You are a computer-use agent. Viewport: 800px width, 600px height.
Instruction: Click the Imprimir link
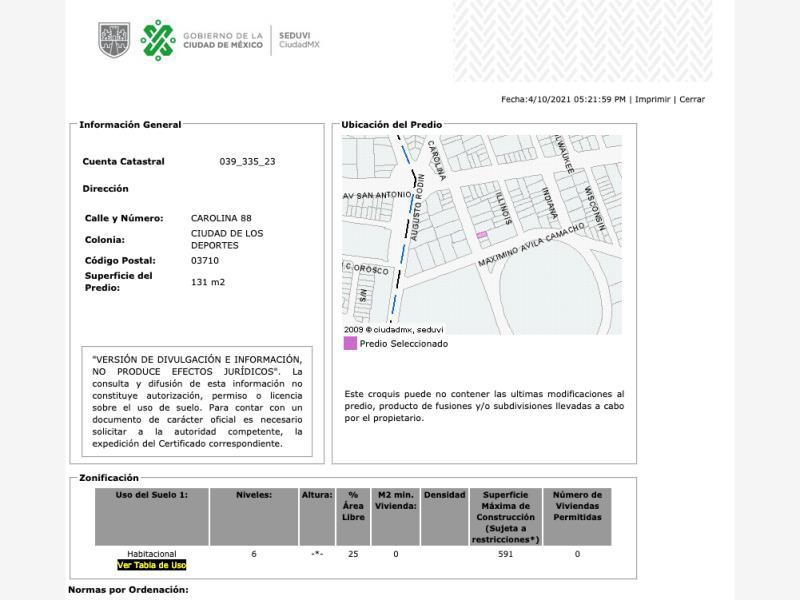pos(652,99)
